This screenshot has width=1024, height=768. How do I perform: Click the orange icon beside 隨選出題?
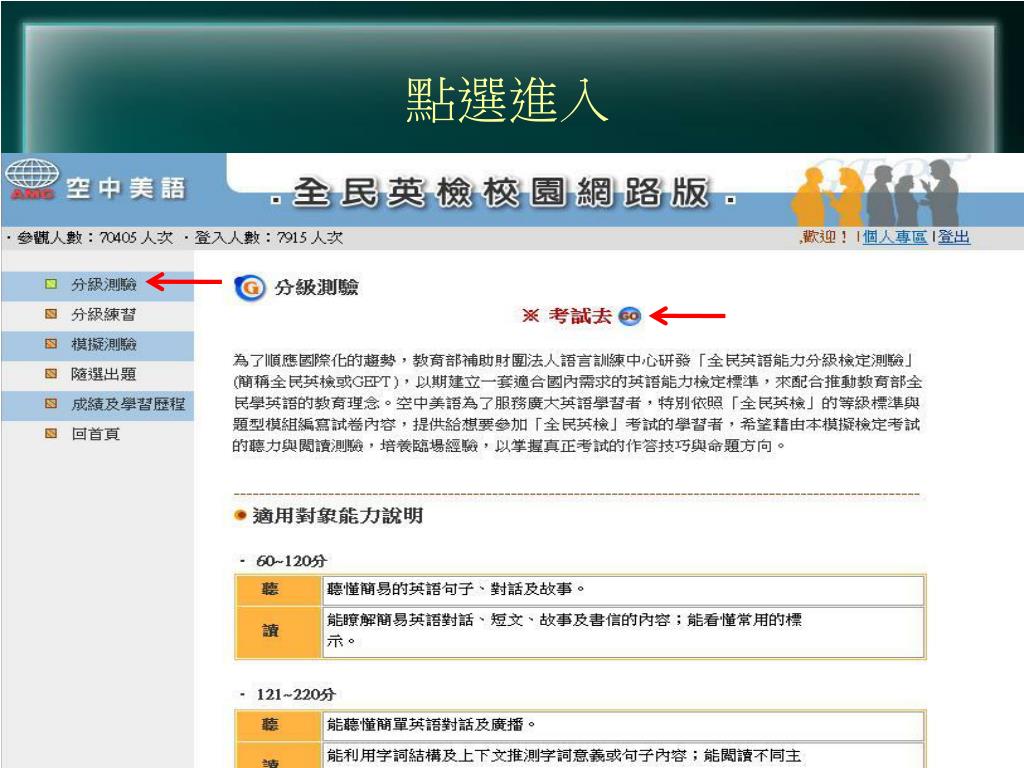tap(51, 374)
